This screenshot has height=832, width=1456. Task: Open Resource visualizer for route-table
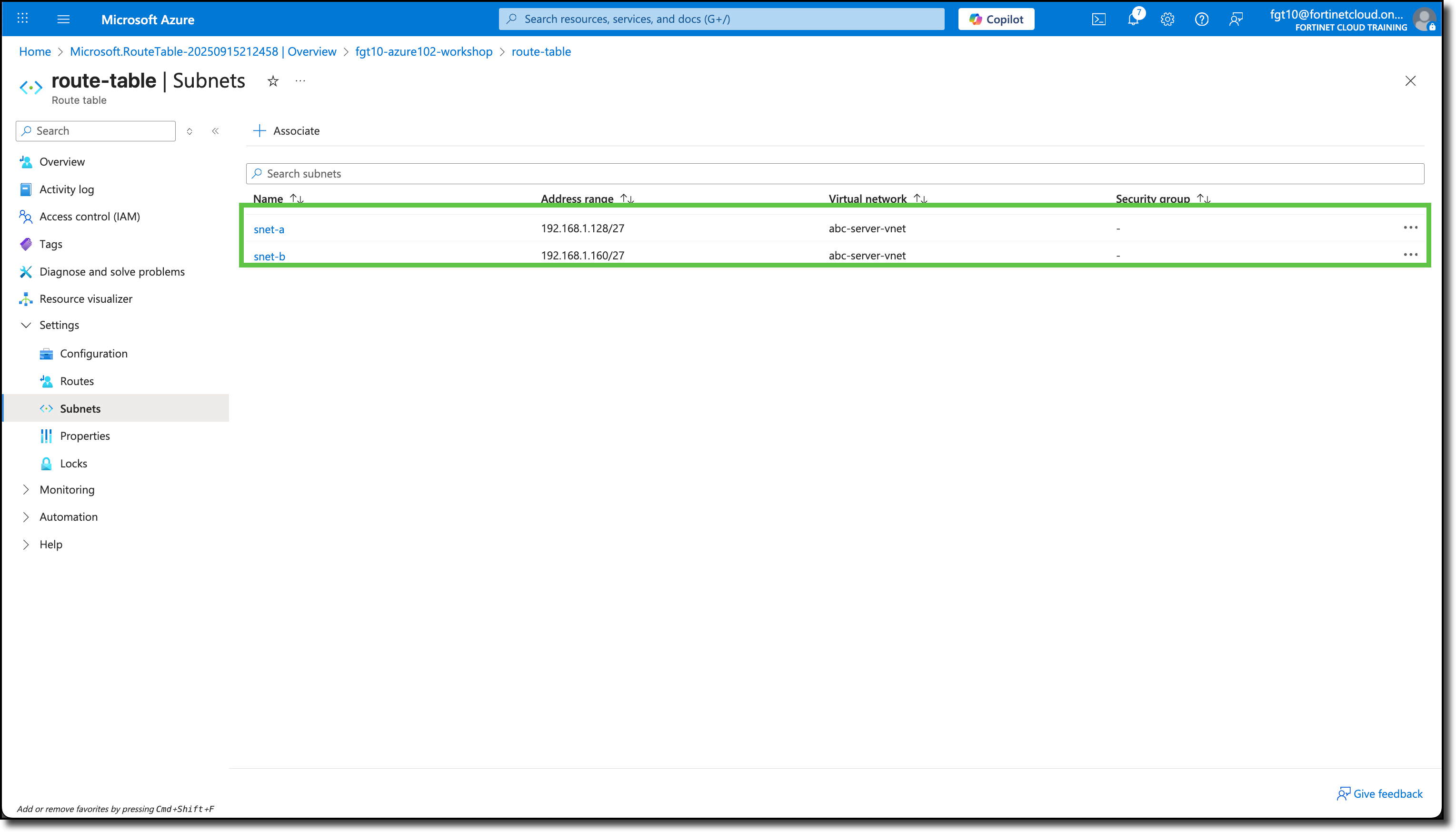85,298
